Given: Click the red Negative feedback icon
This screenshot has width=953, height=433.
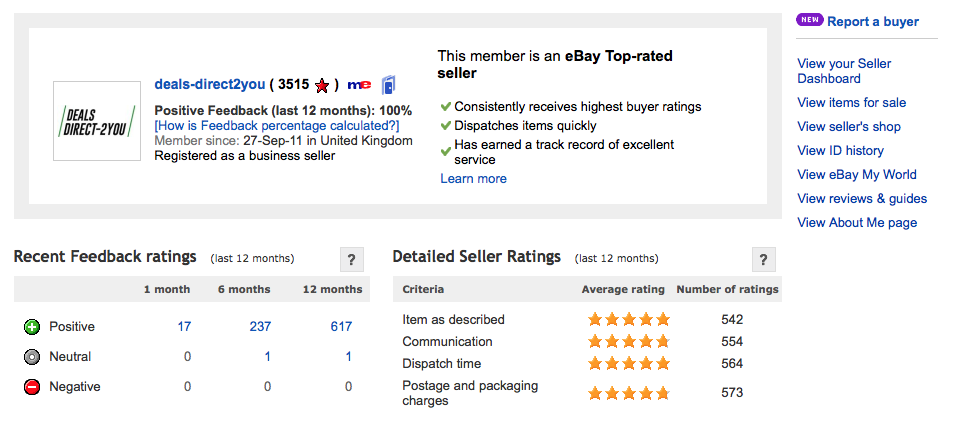Looking at the screenshot, I should point(32,387).
